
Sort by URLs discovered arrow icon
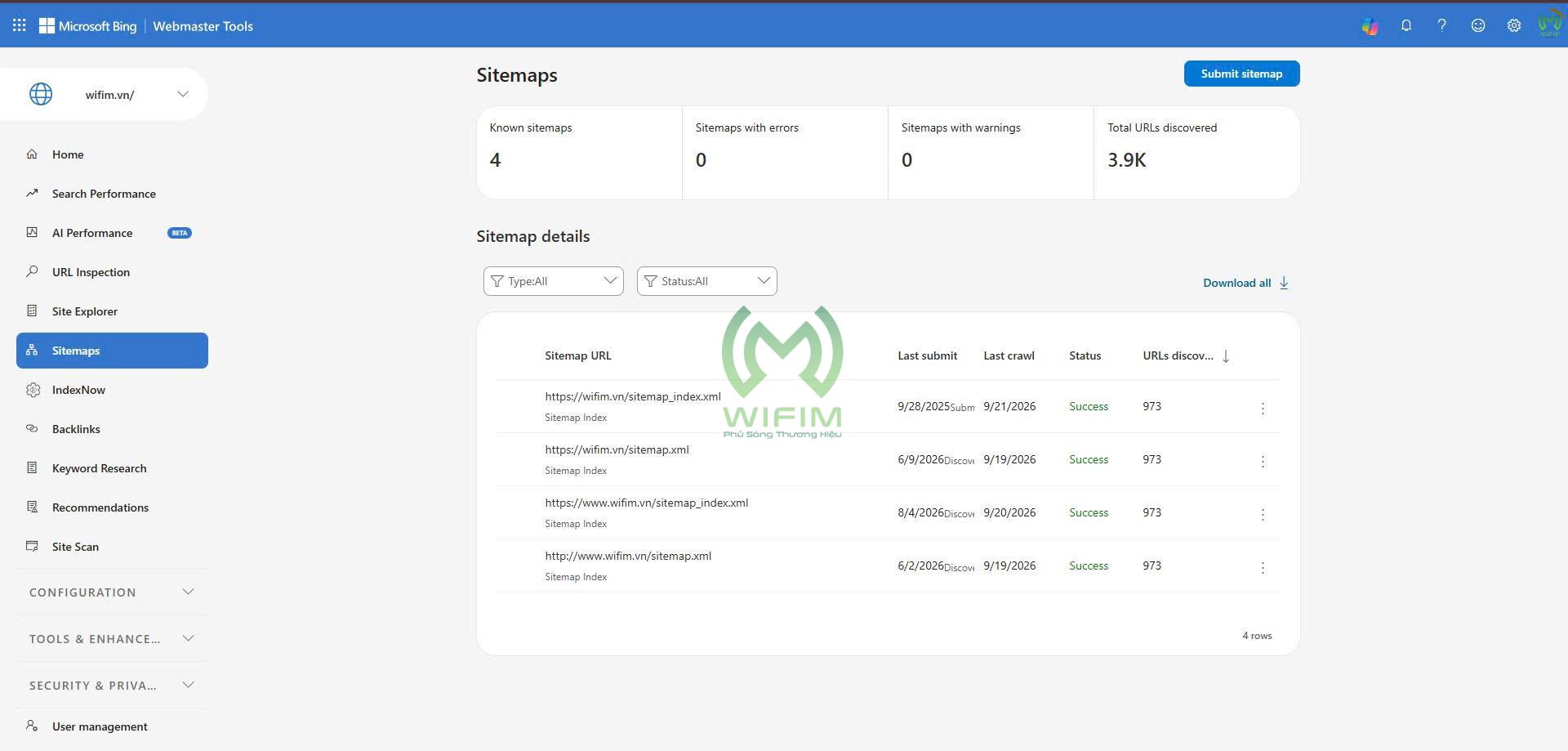point(1226,355)
